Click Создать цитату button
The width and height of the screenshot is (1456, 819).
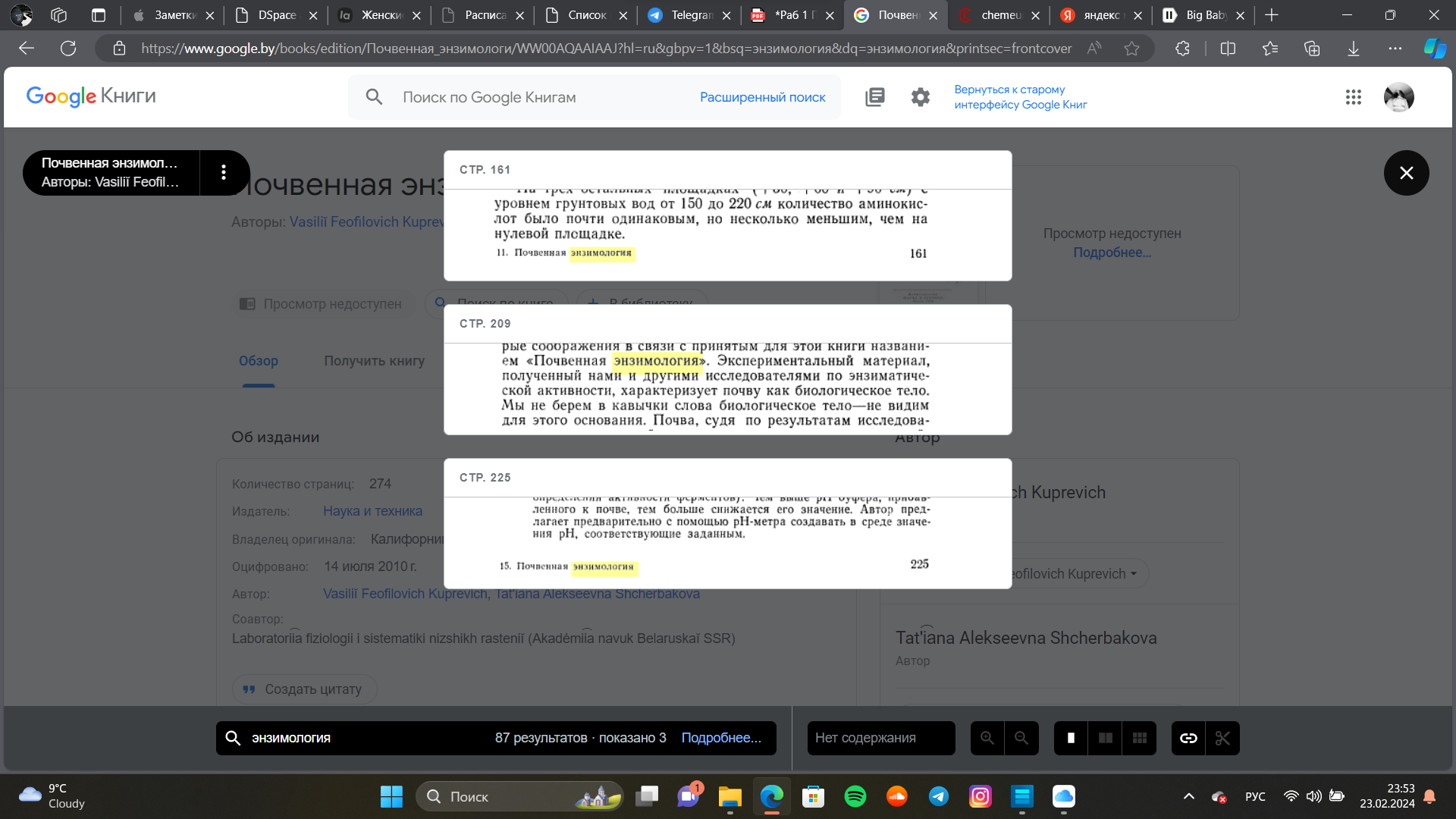(304, 689)
